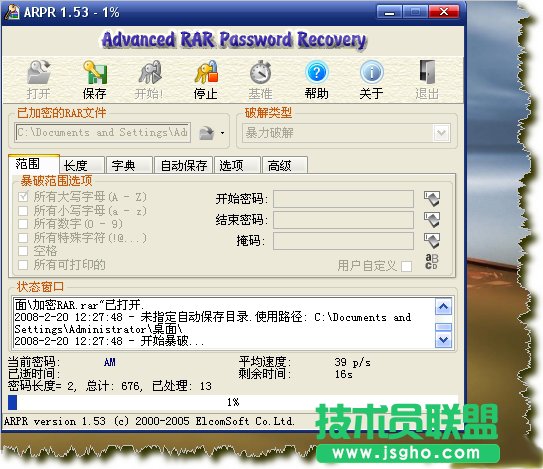Close the ARPR 1.53 window
This screenshot has height=469, width=543.
tap(444, 12)
